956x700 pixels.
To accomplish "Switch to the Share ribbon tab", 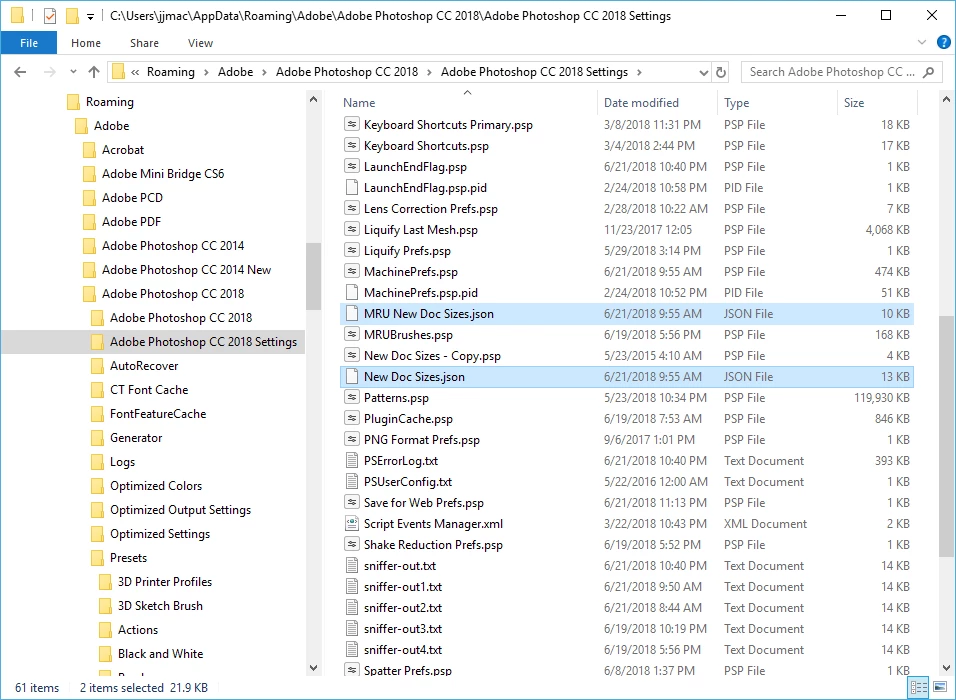I will [144, 43].
